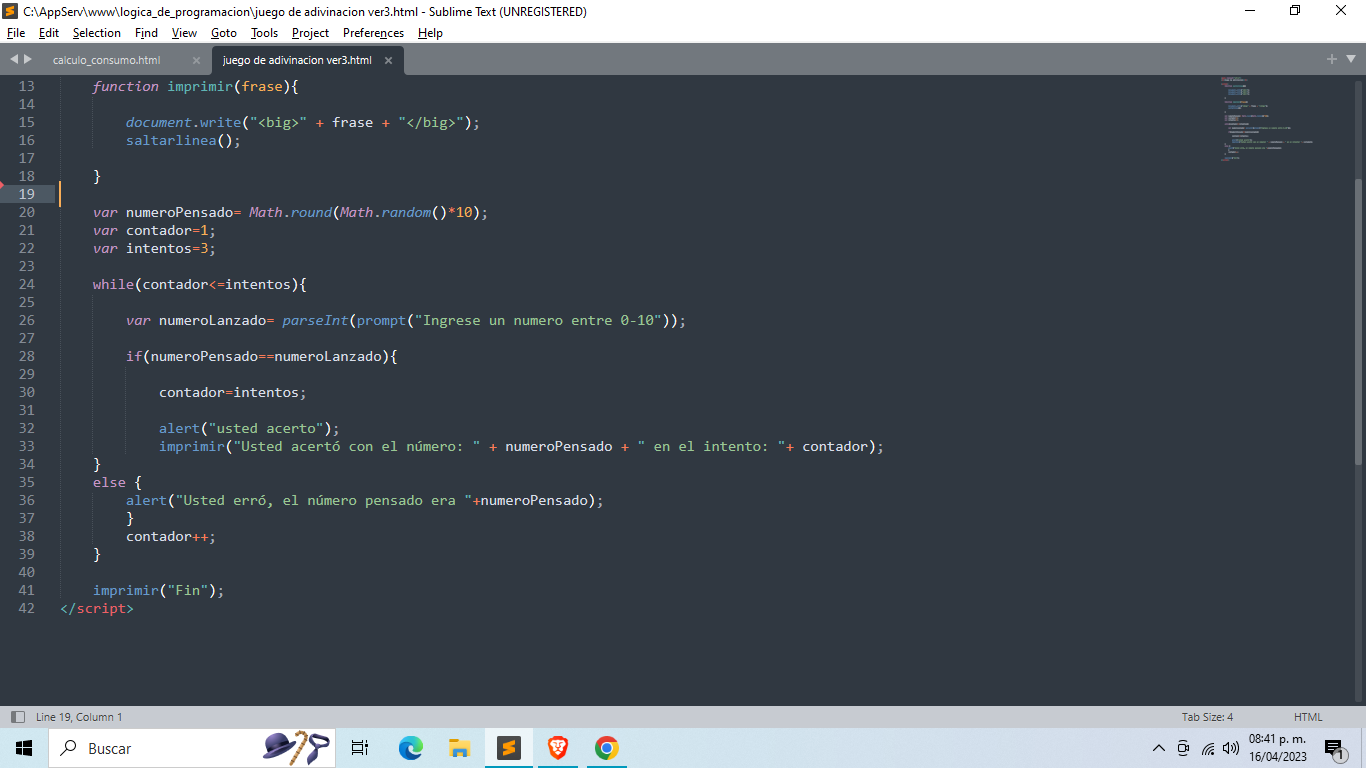Launch Microsoft Edge from taskbar
The height and width of the screenshot is (768, 1366).
tap(410, 748)
